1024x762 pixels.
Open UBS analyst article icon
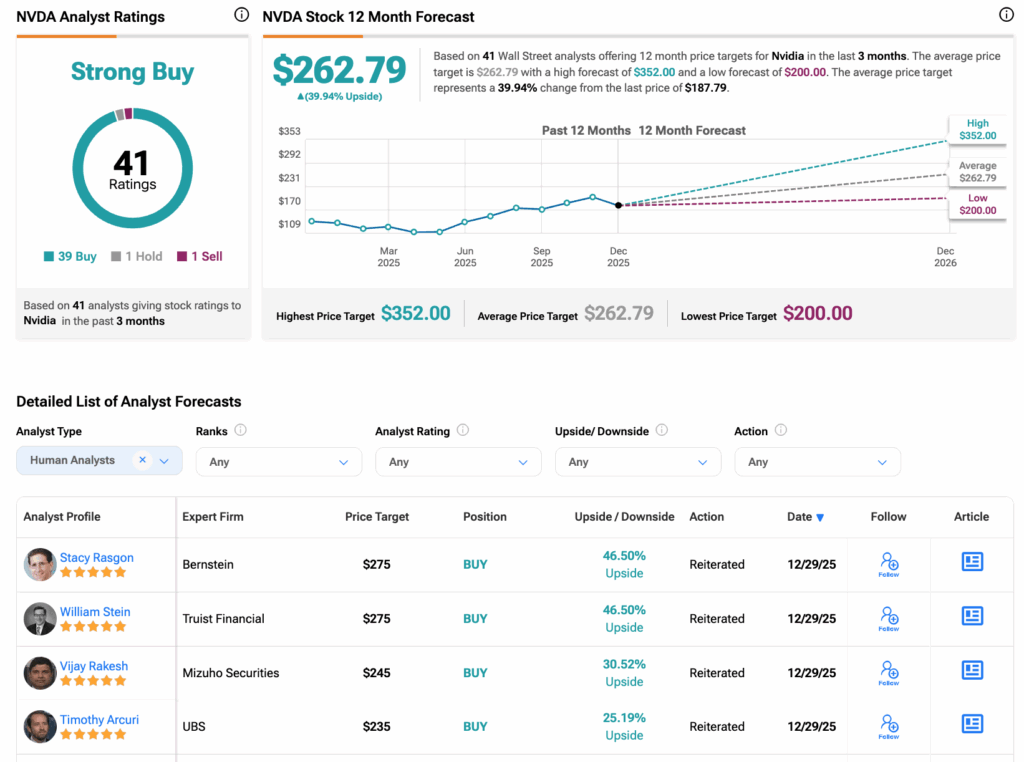pyautogui.click(x=971, y=724)
